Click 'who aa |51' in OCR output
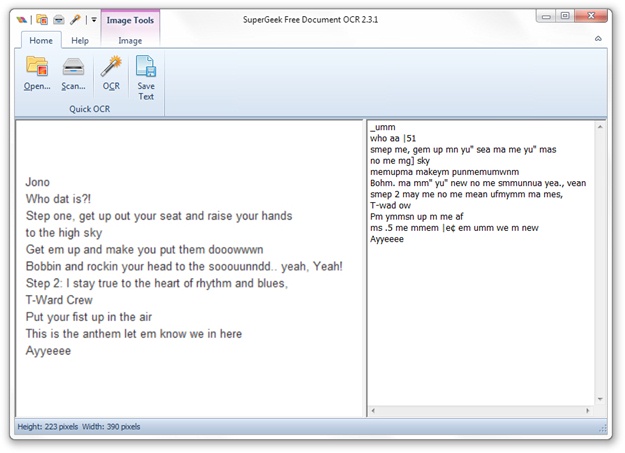The height and width of the screenshot is (453, 625). pyautogui.click(x=393, y=138)
